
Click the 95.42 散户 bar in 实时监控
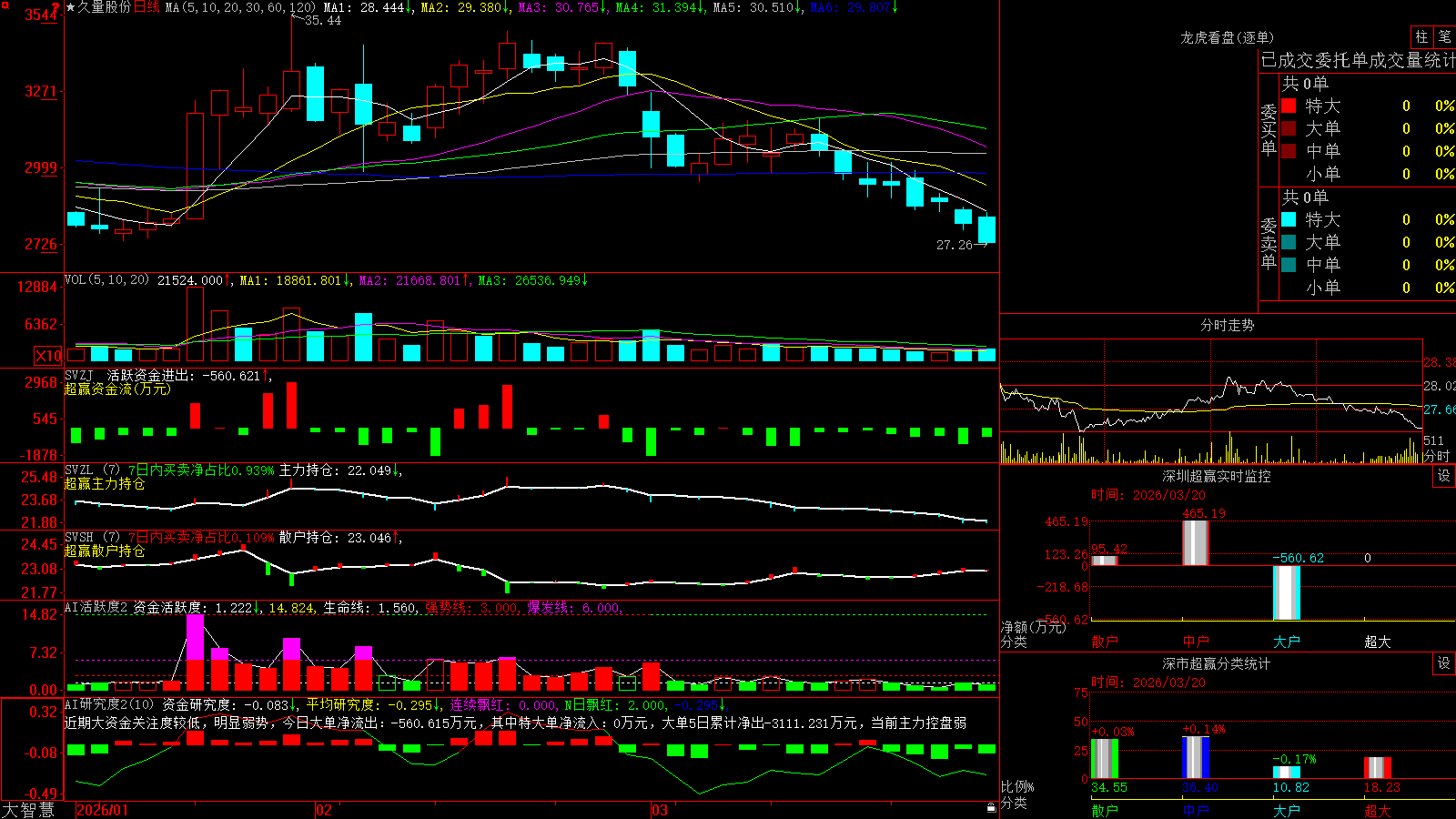1105,561
